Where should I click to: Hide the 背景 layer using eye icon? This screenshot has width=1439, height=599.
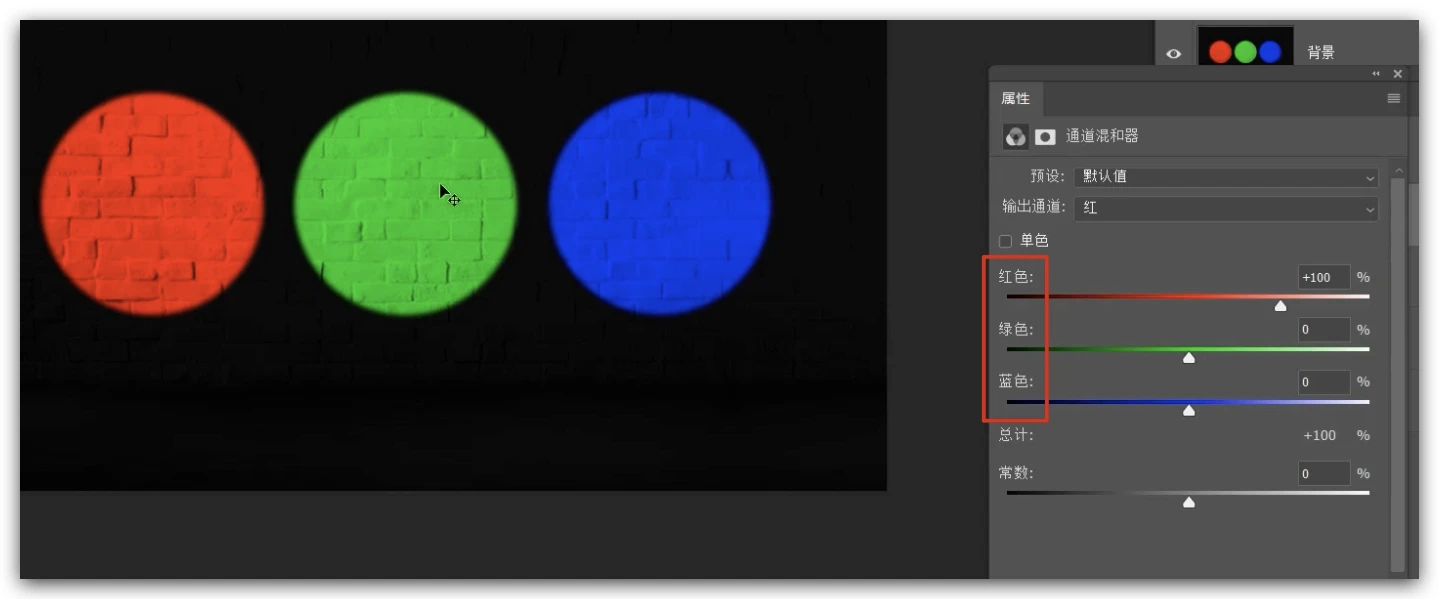coord(1173,54)
